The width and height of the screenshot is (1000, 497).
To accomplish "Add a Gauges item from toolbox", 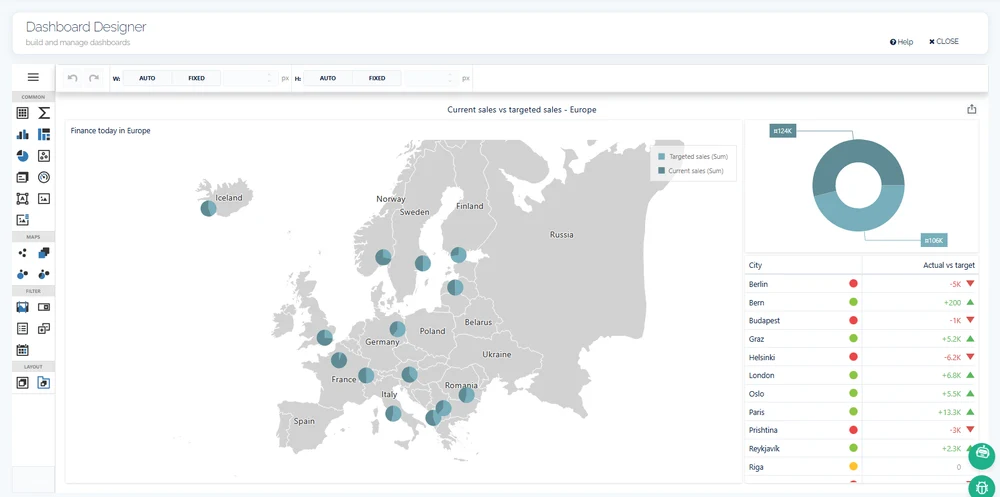I will 44,177.
